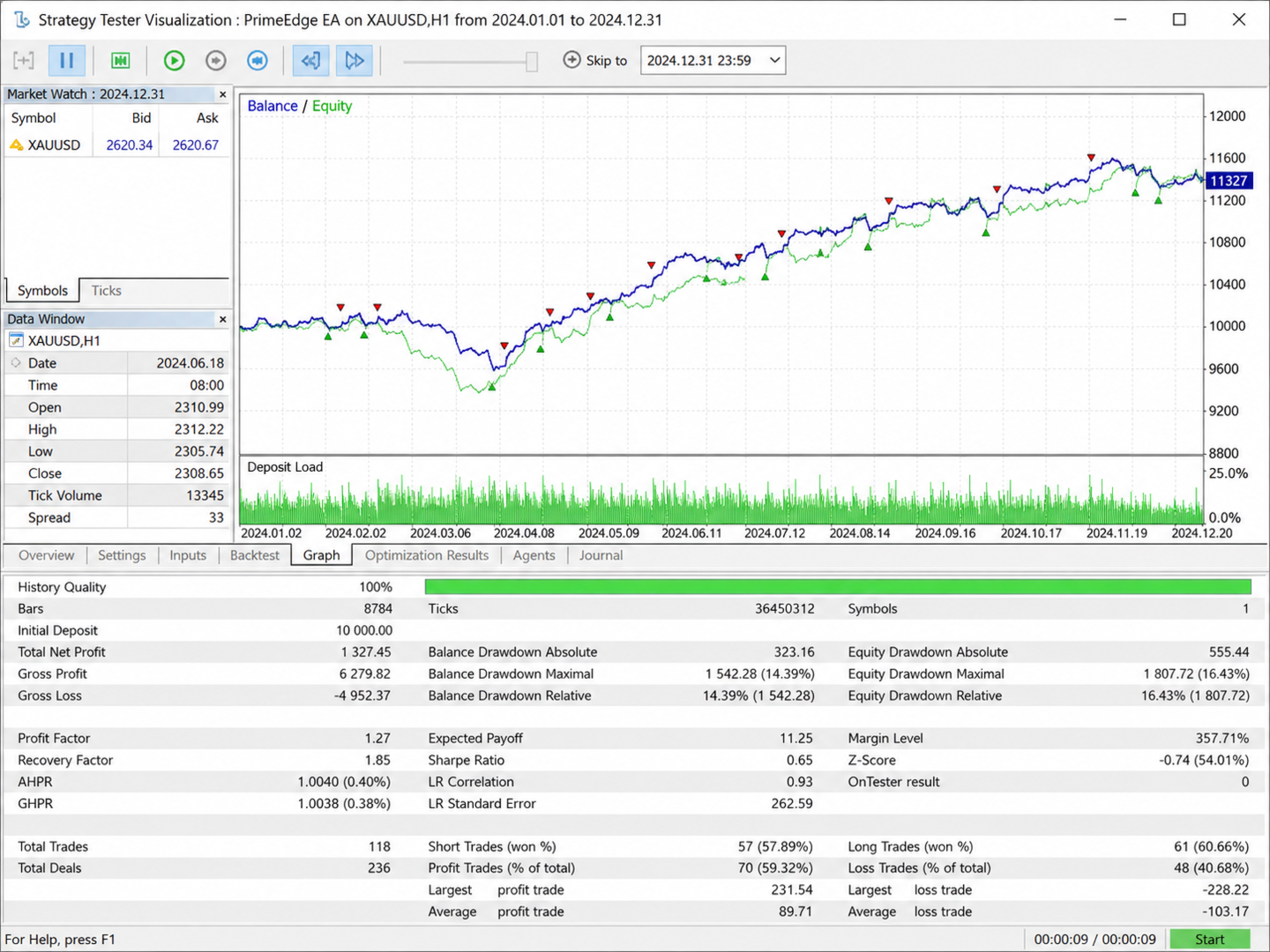Open the Backtest tab
1270x952 pixels.
(254, 555)
